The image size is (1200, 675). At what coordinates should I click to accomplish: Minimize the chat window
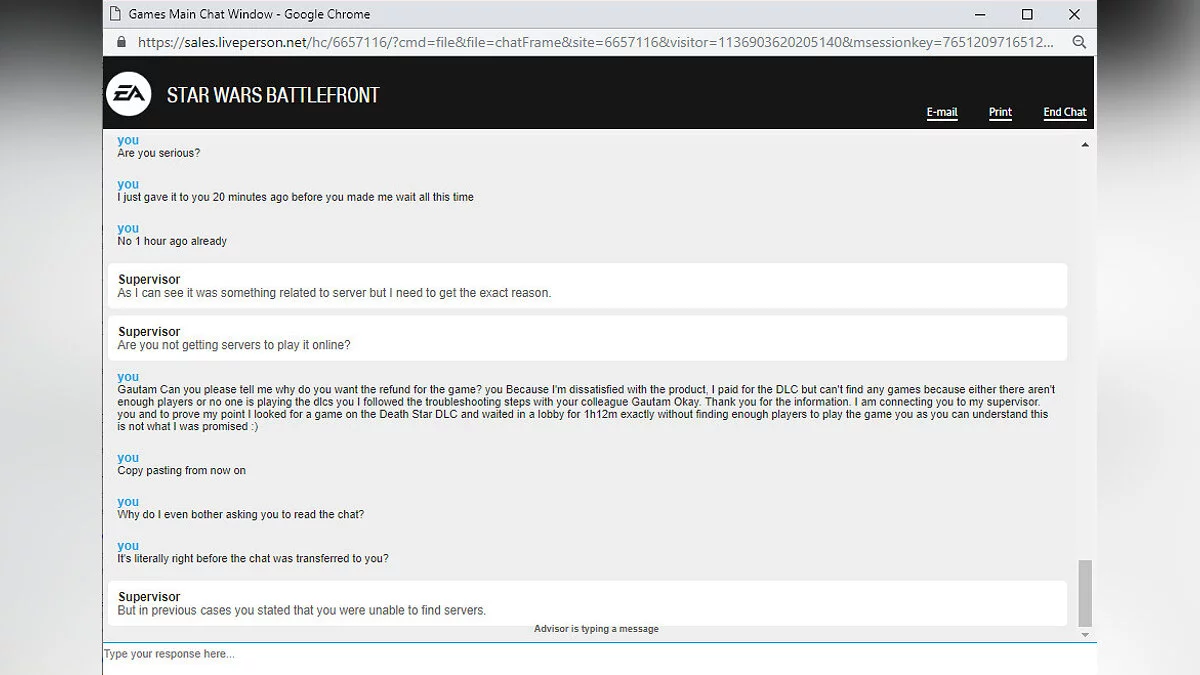[979, 14]
